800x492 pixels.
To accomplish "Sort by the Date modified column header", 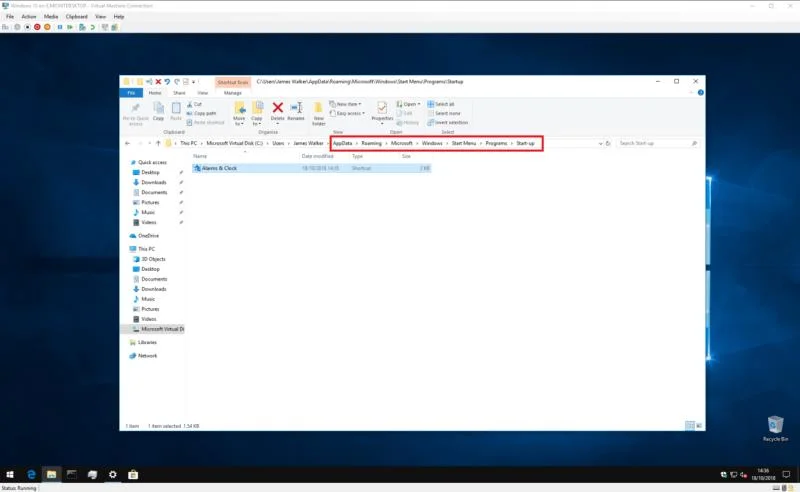I will 317,156.
